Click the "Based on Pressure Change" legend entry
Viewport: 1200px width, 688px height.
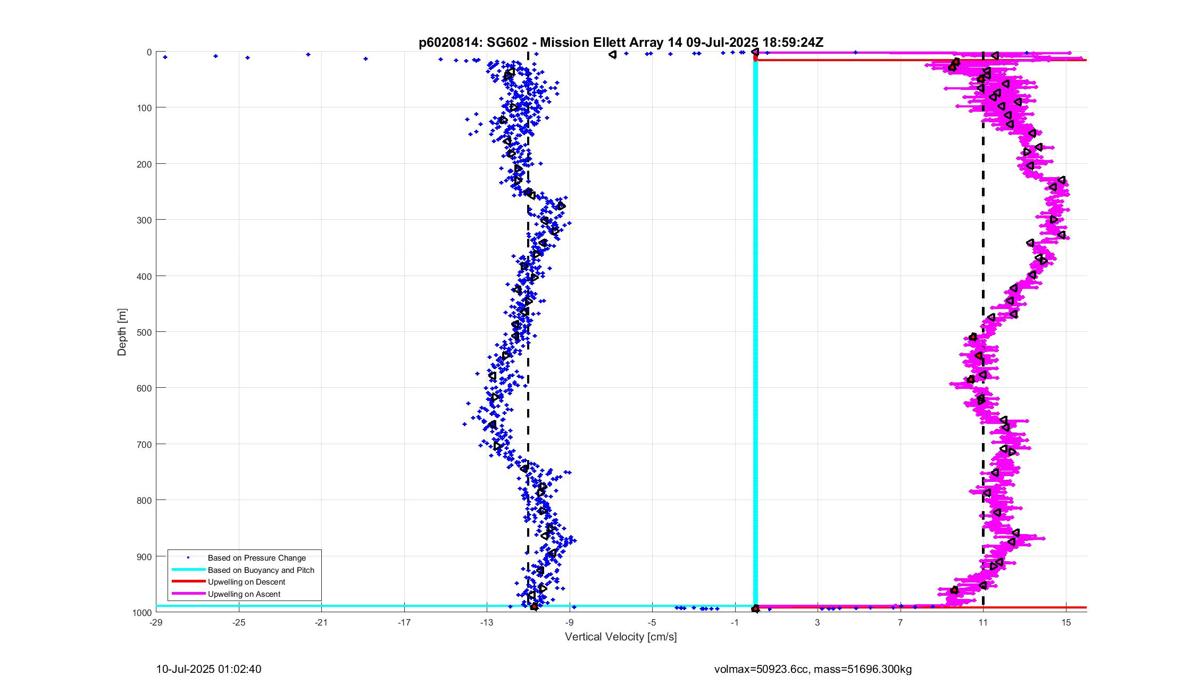[x=257, y=557]
